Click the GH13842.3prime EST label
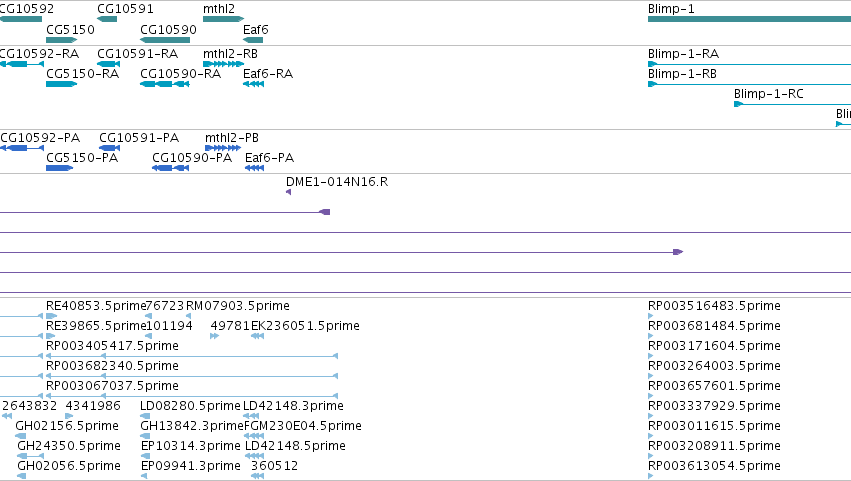Screen dimensions: 851x481 coord(192,426)
